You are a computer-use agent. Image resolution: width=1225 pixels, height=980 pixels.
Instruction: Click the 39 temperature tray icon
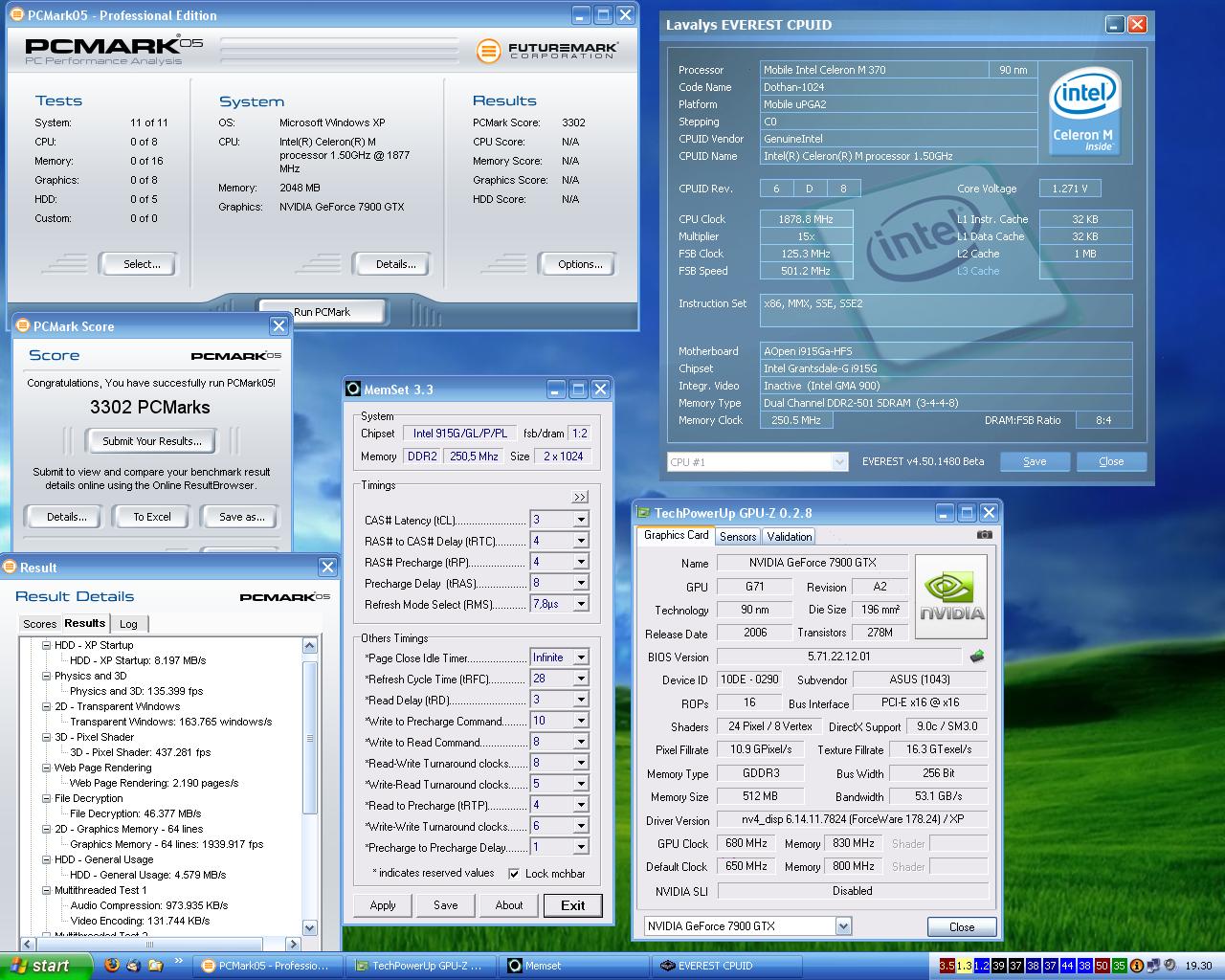(x=998, y=966)
